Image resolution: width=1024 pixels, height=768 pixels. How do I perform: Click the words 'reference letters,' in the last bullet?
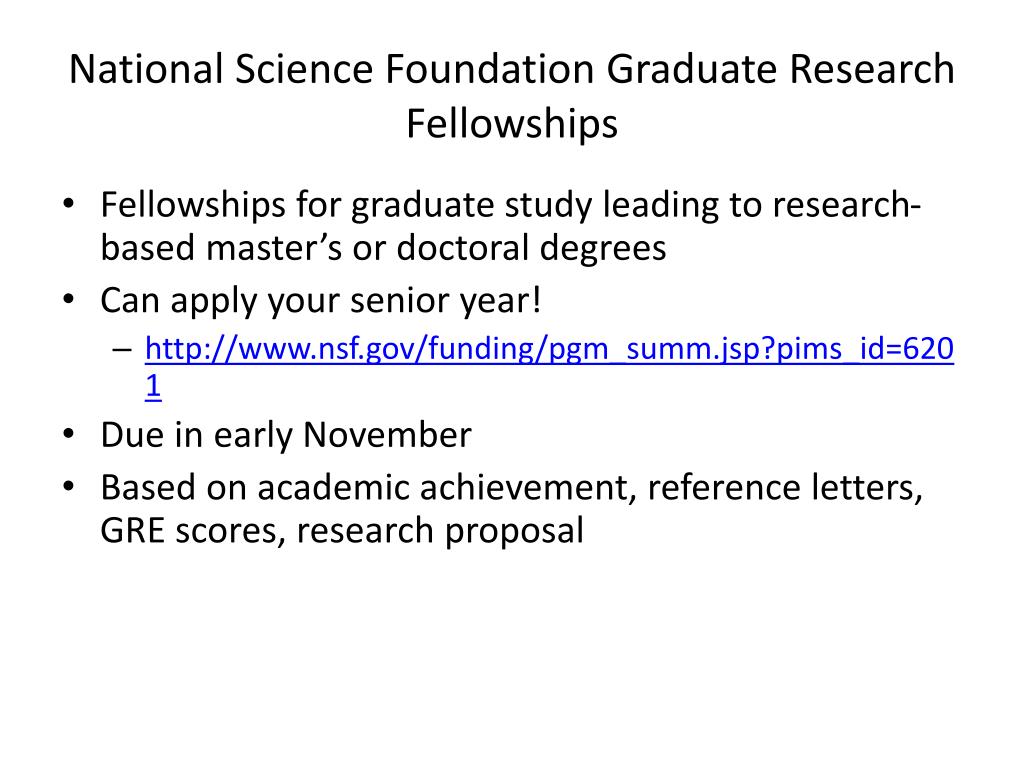785,488
